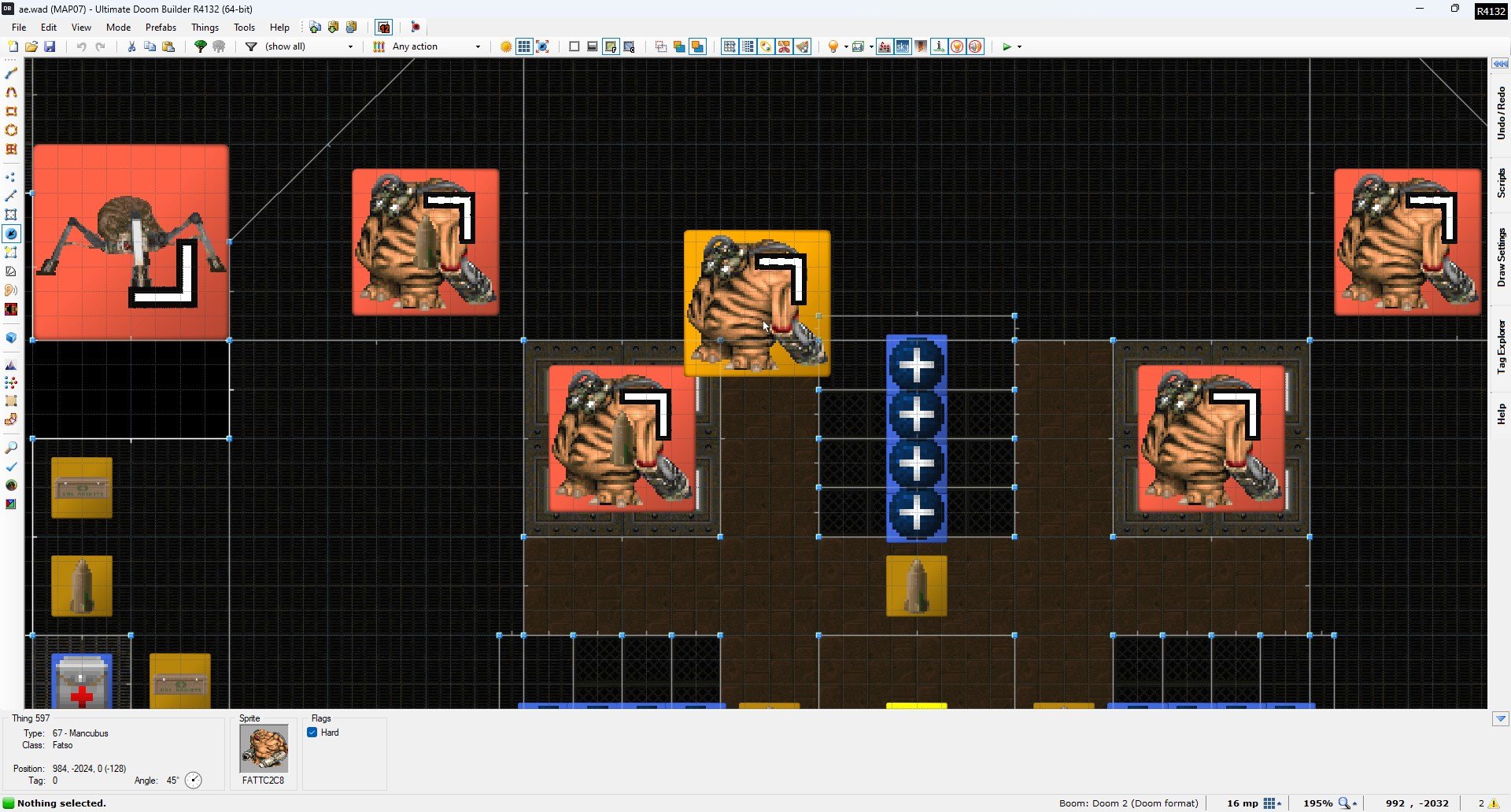Screen dimensions: 1511x812
Task: Open Visual mode cube icon
Action: click(11, 338)
